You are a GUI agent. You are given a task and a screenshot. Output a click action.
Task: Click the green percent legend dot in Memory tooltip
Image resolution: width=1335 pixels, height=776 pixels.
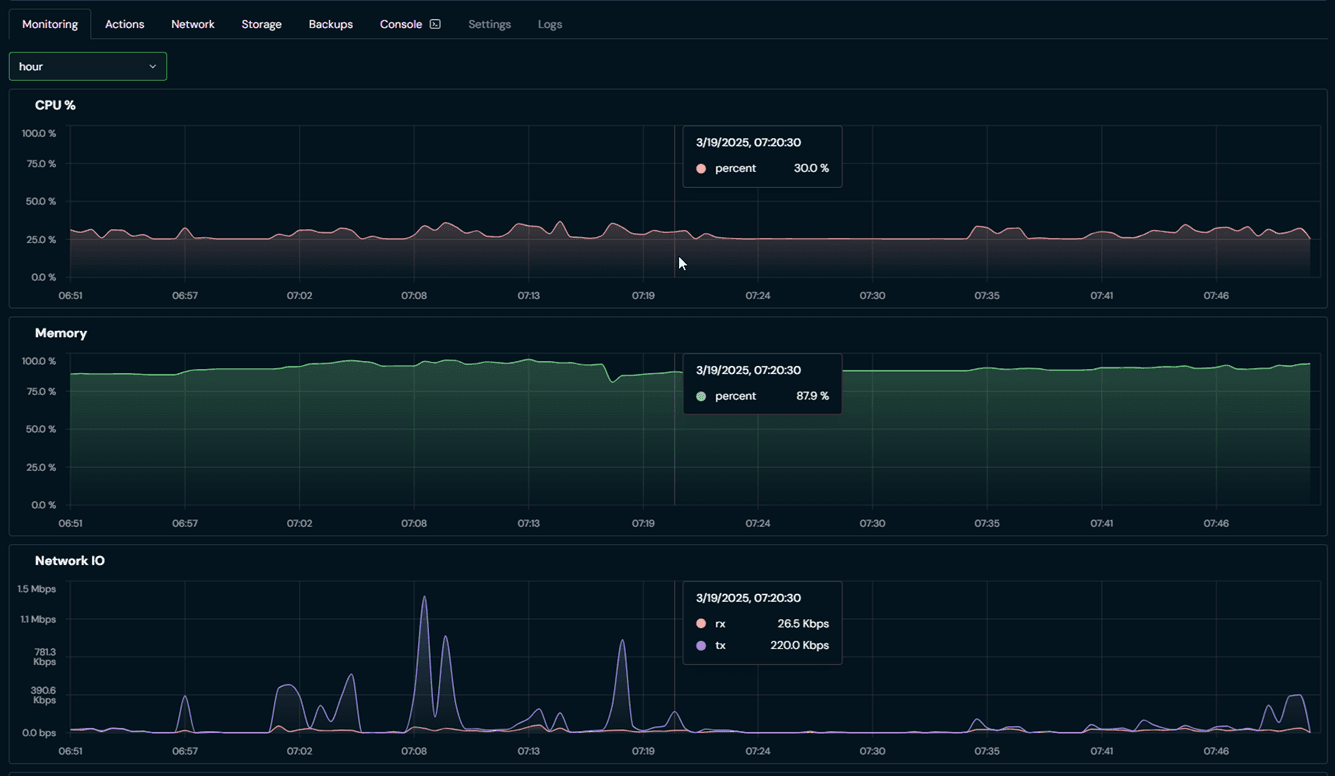pyautogui.click(x=701, y=397)
